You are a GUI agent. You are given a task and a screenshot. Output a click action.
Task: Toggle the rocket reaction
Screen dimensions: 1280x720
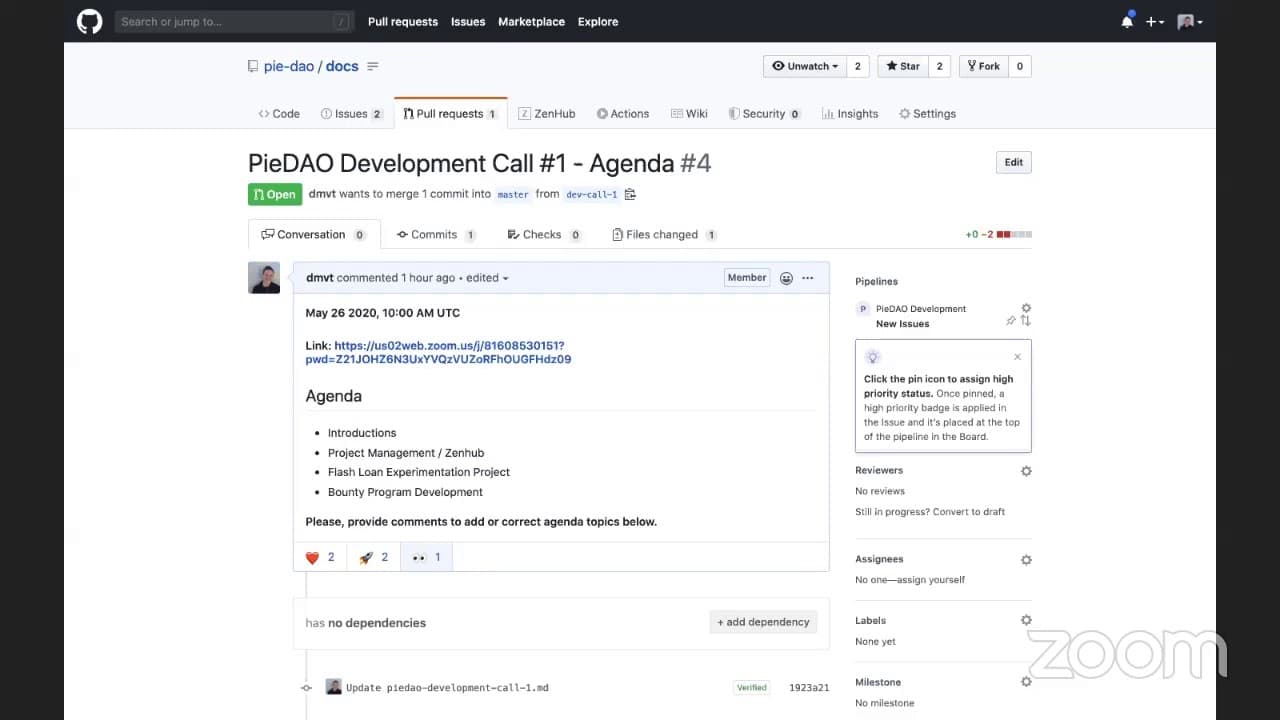(373, 557)
